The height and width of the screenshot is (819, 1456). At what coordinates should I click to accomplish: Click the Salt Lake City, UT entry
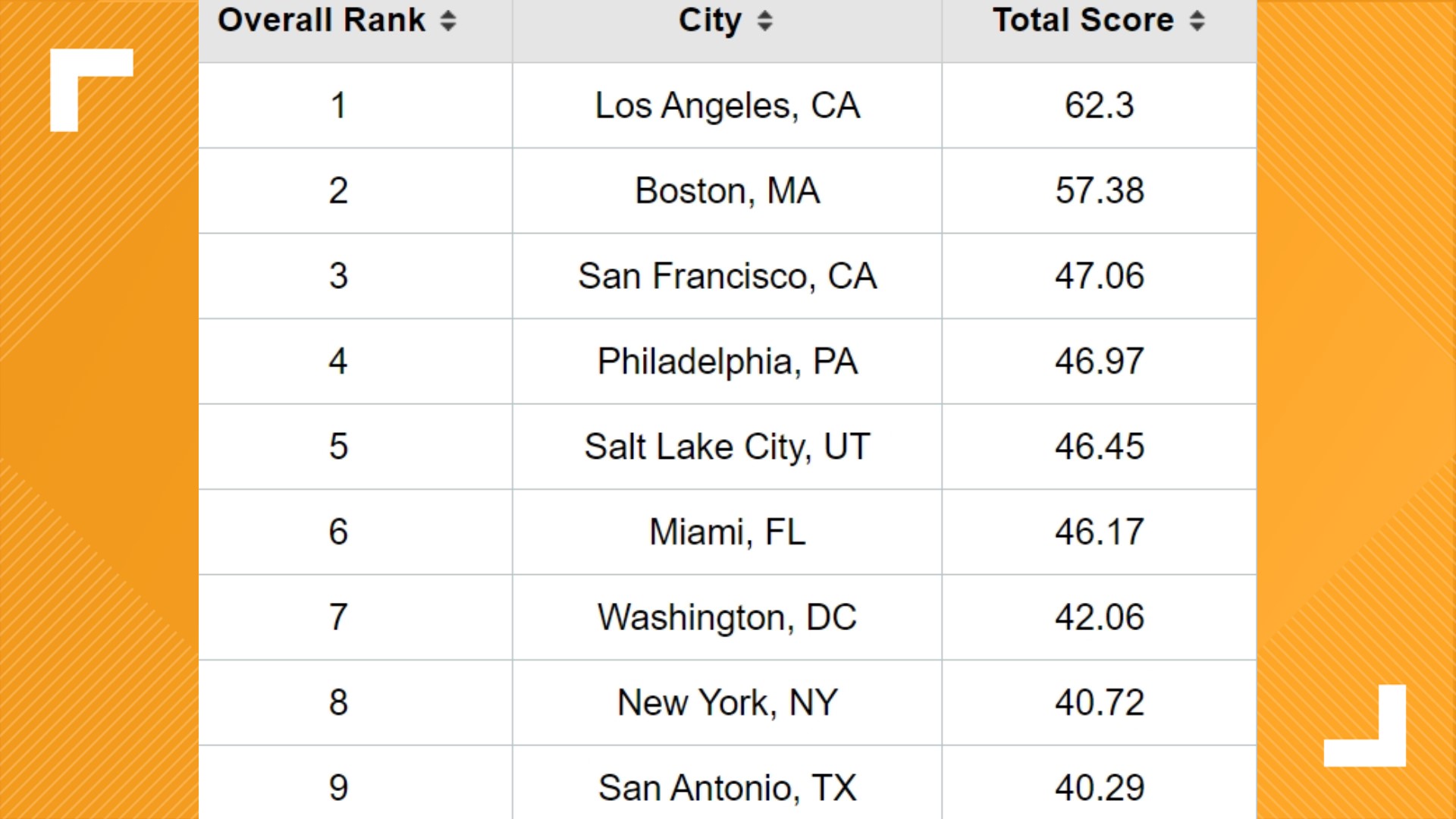(727, 446)
